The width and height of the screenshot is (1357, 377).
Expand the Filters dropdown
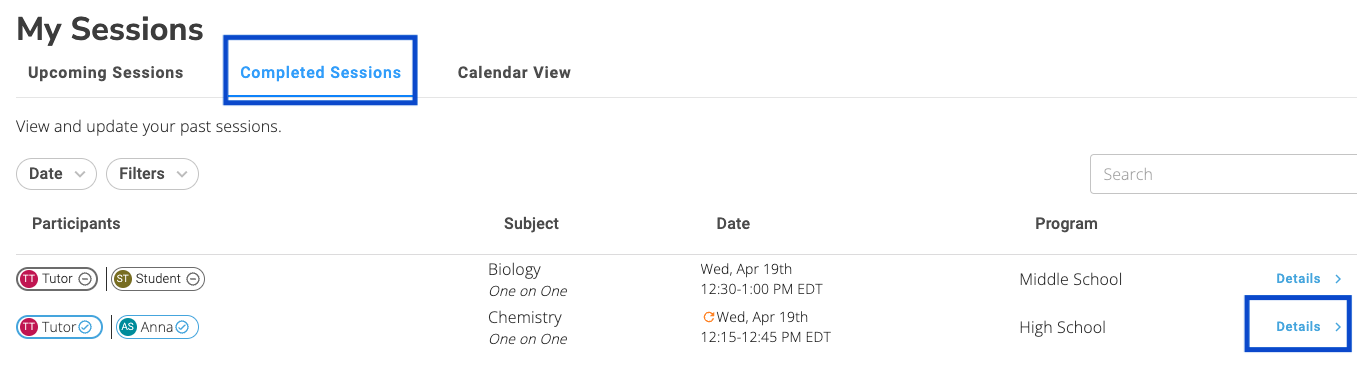point(152,174)
